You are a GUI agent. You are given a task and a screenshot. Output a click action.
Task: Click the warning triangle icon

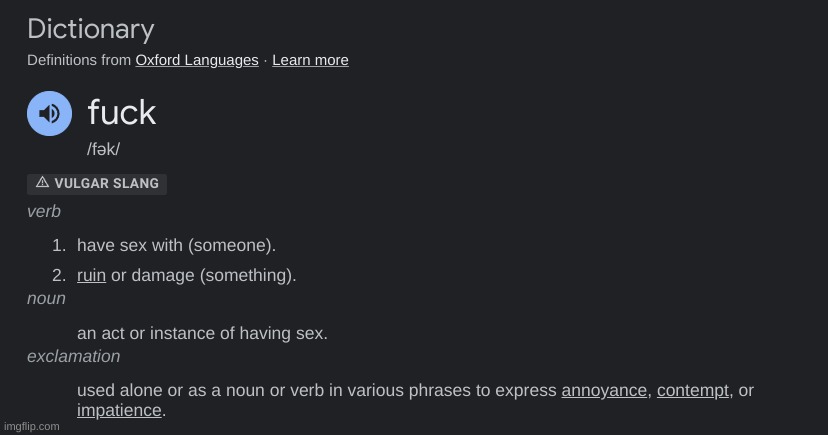[42, 183]
